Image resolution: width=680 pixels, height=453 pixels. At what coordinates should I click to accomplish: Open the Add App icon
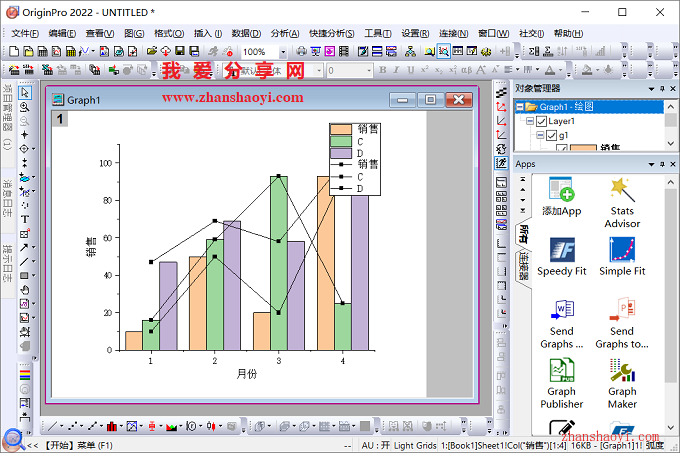[561, 196]
